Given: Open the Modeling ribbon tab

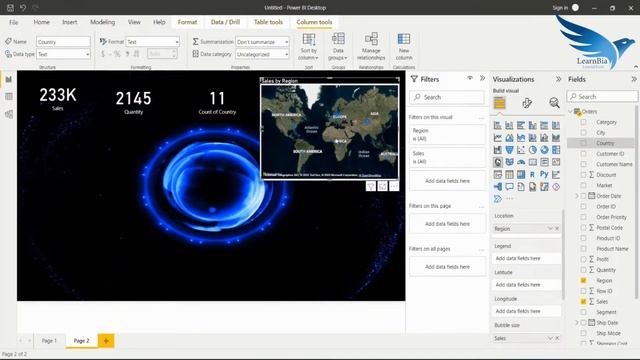Looking at the screenshot, I should pos(102,22).
